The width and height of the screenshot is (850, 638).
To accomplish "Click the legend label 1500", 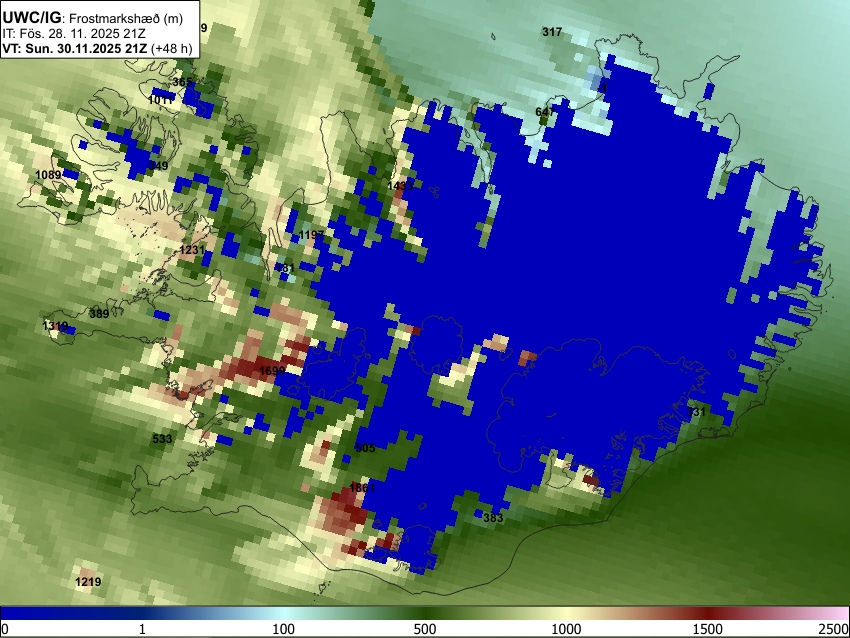I will click(707, 629).
